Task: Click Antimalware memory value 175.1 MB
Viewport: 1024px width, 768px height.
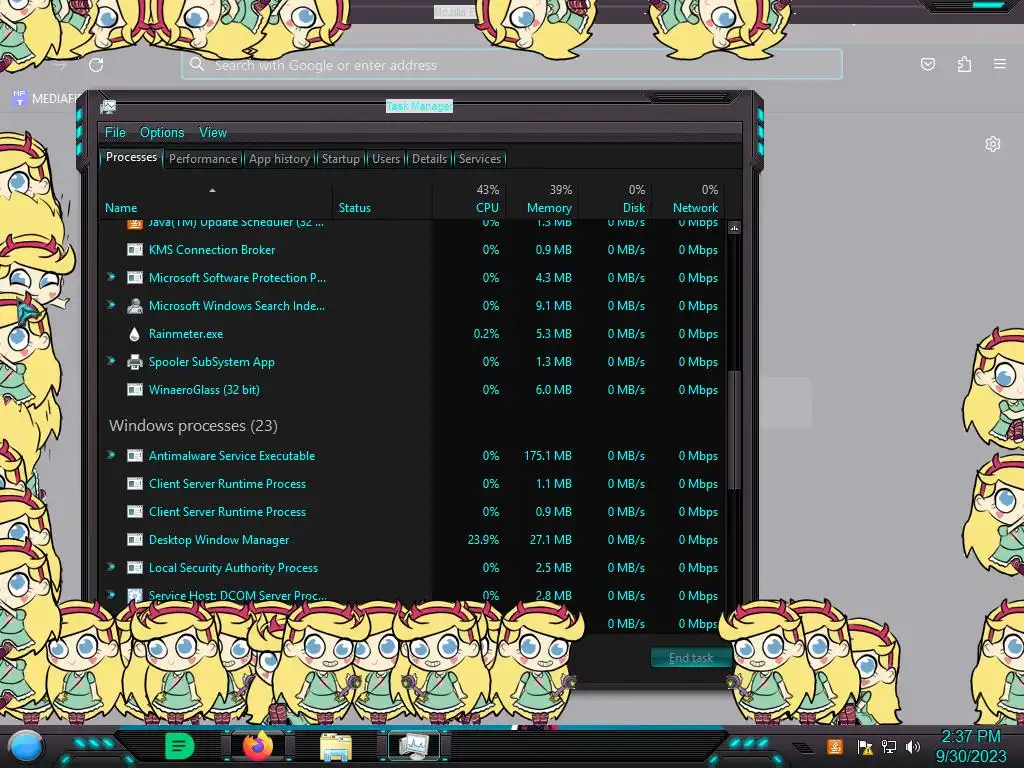Action: pos(547,456)
